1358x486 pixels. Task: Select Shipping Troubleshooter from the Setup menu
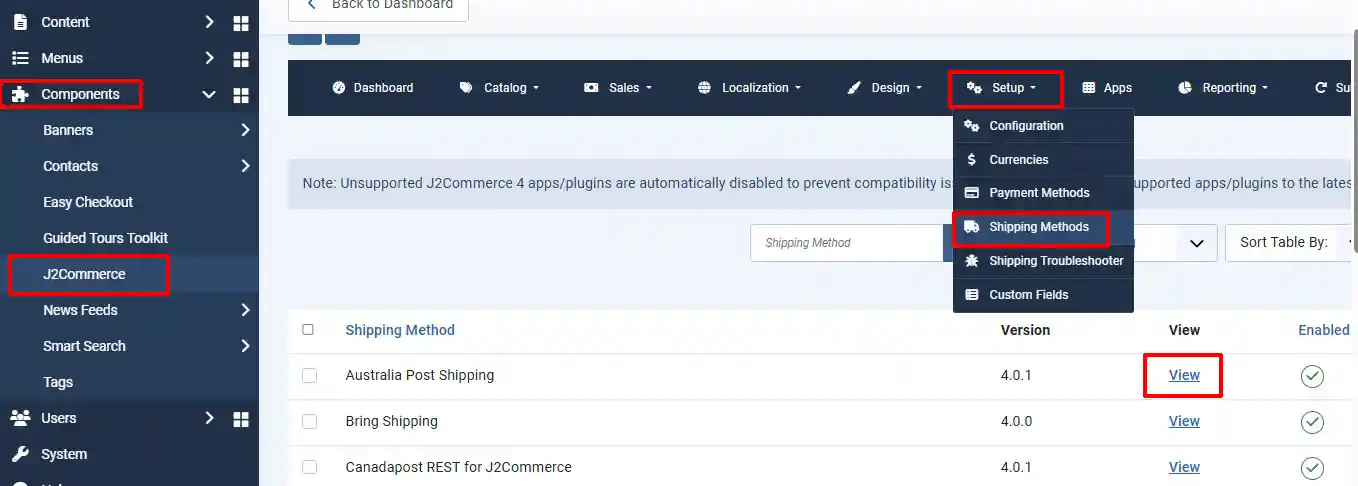(x=1043, y=261)
